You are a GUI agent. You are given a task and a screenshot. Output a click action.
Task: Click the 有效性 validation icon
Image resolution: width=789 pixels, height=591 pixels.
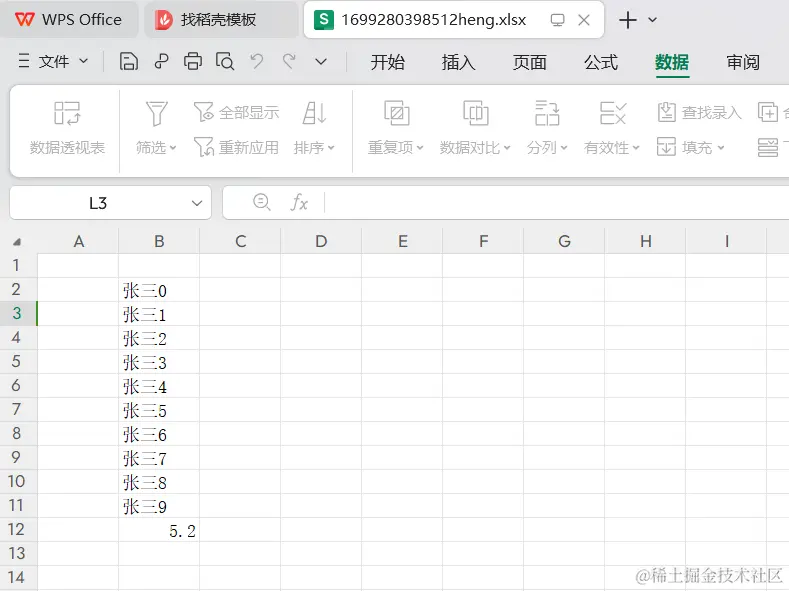[612, 113]
